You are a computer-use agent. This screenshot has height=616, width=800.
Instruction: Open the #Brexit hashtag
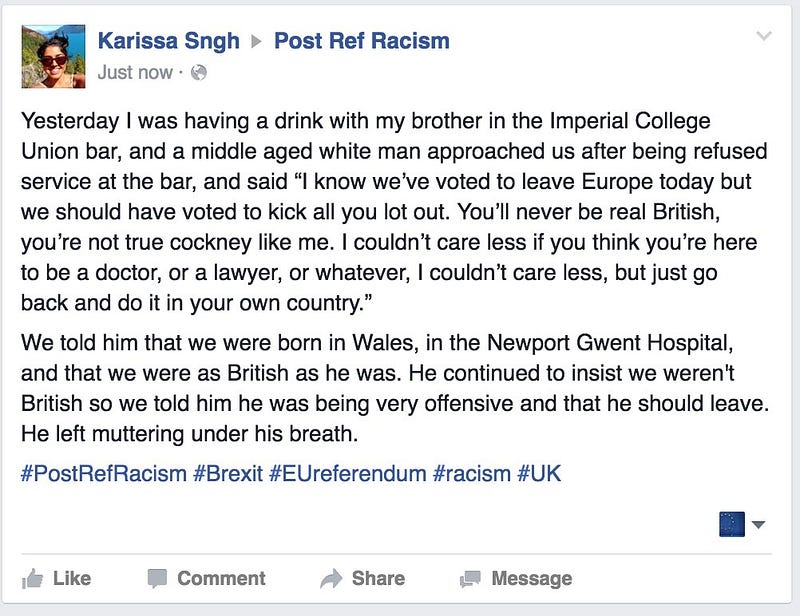click(x=227, y=473)
